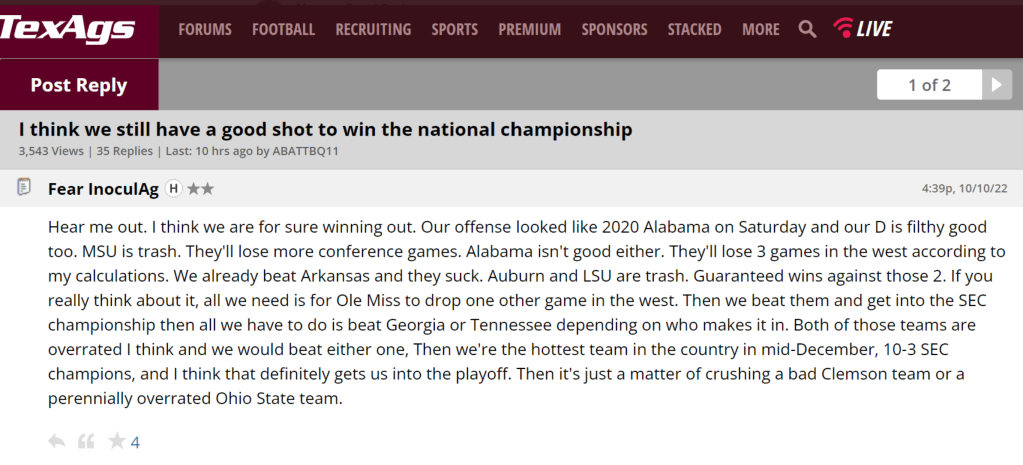
Task: Click the TexAgs logo
Action: point(68,28)
